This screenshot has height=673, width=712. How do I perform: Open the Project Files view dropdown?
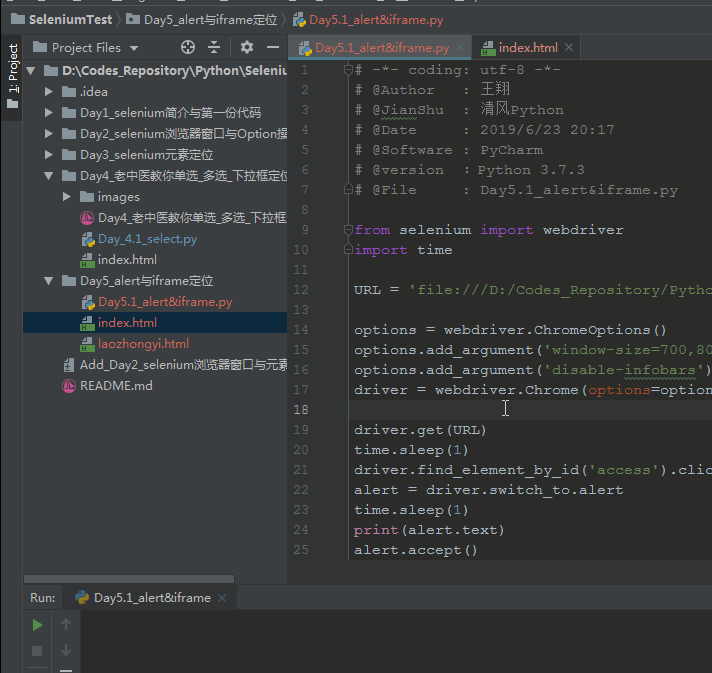click(x=134, y=48)
